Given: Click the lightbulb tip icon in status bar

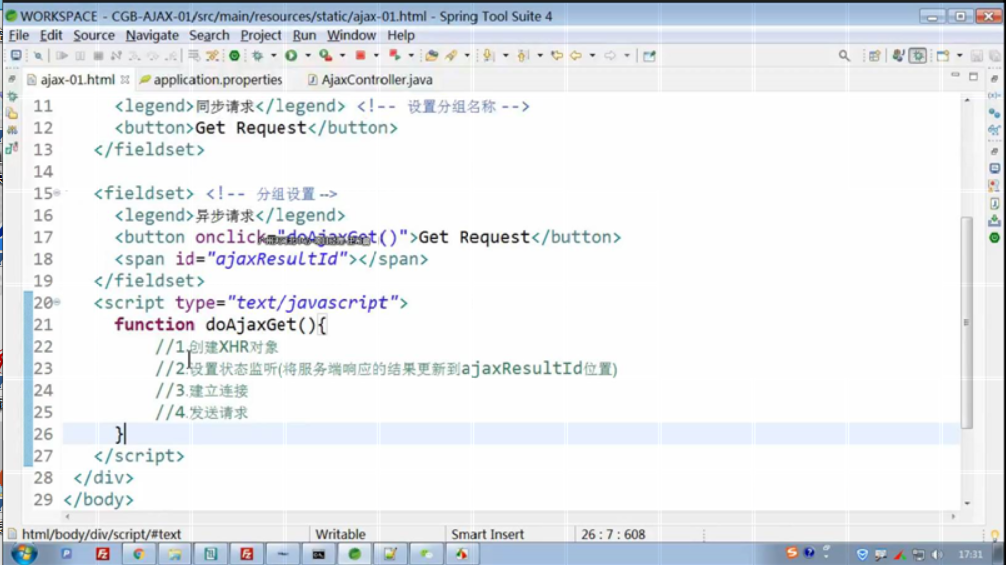Looking at the screenshot, I should (994, 534).
